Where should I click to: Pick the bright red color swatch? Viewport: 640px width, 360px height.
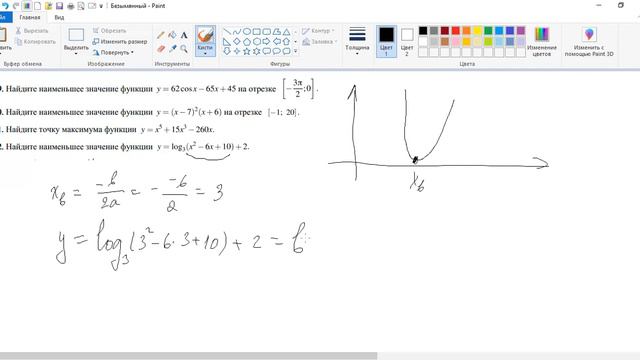pos(456,31)
